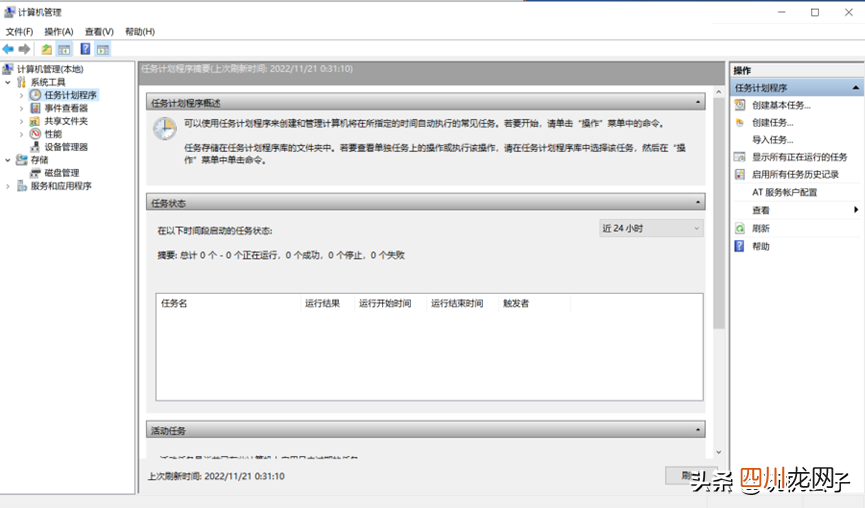Click 创建基本任务... action link
The image size is (865, 508).
coord(781,105)
